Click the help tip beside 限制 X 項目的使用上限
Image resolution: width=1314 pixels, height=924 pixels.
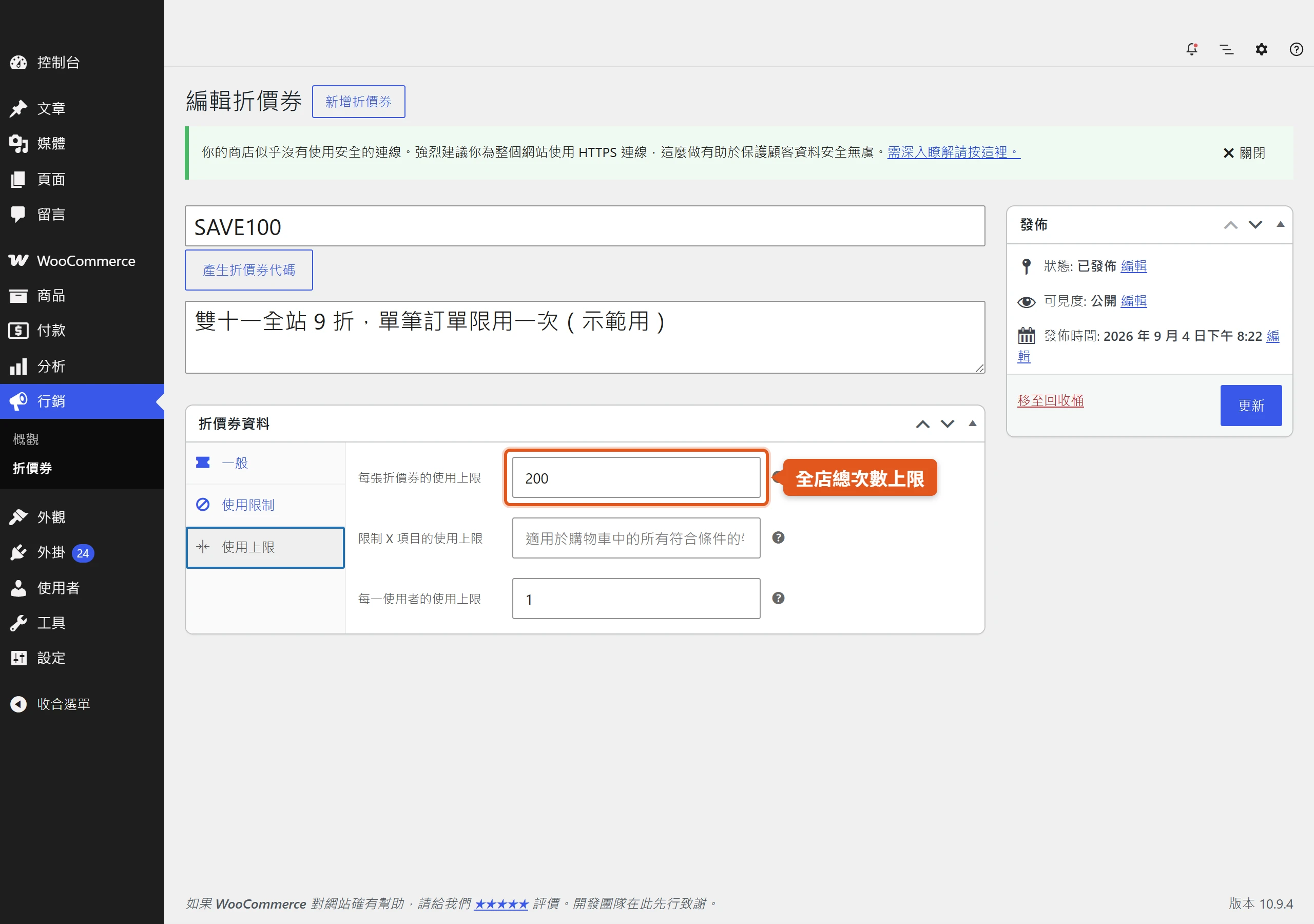pyautogui.click(x=778, y=537)
